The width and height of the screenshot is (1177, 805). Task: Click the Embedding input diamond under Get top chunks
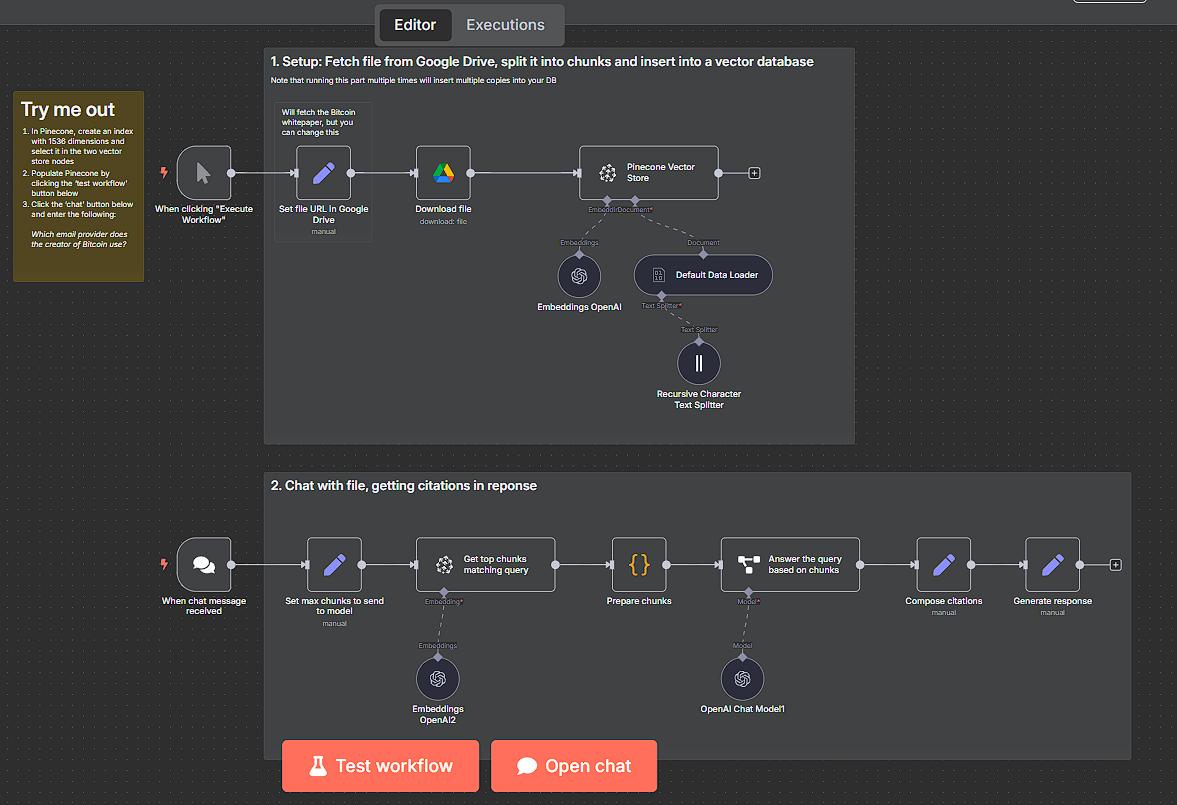point(444,592)
